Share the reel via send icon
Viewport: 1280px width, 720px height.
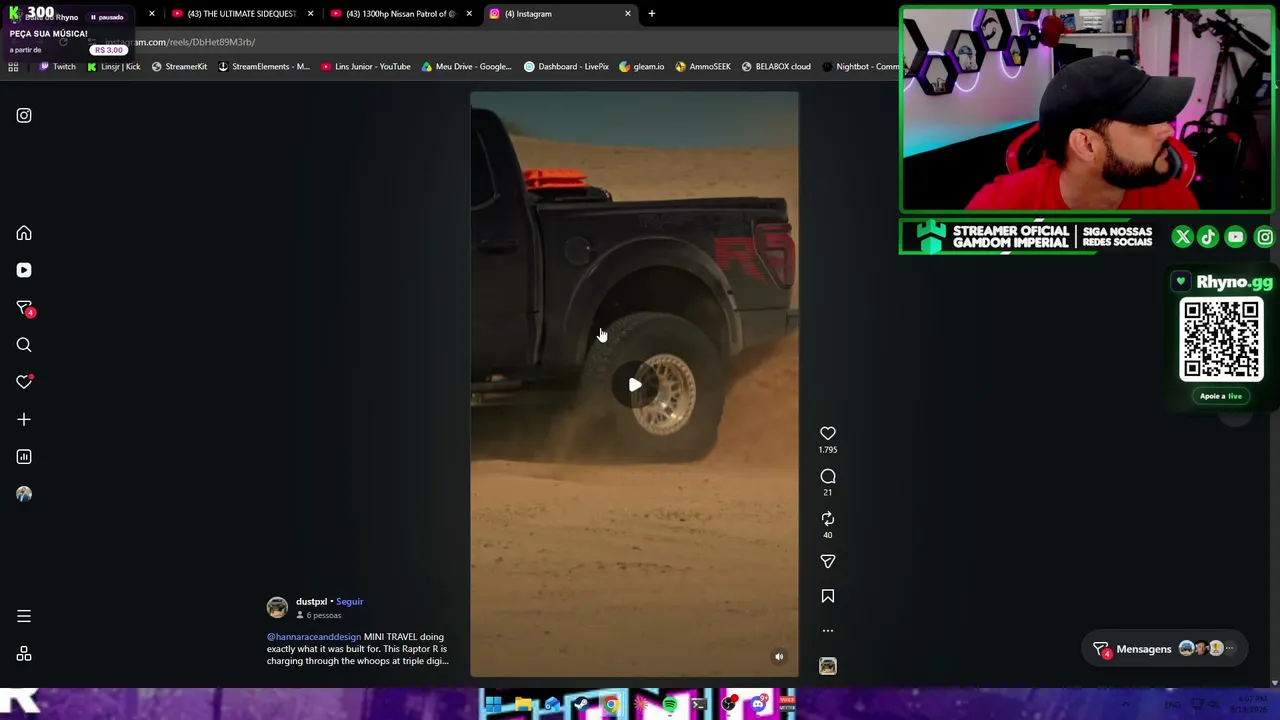coord(828,562)
